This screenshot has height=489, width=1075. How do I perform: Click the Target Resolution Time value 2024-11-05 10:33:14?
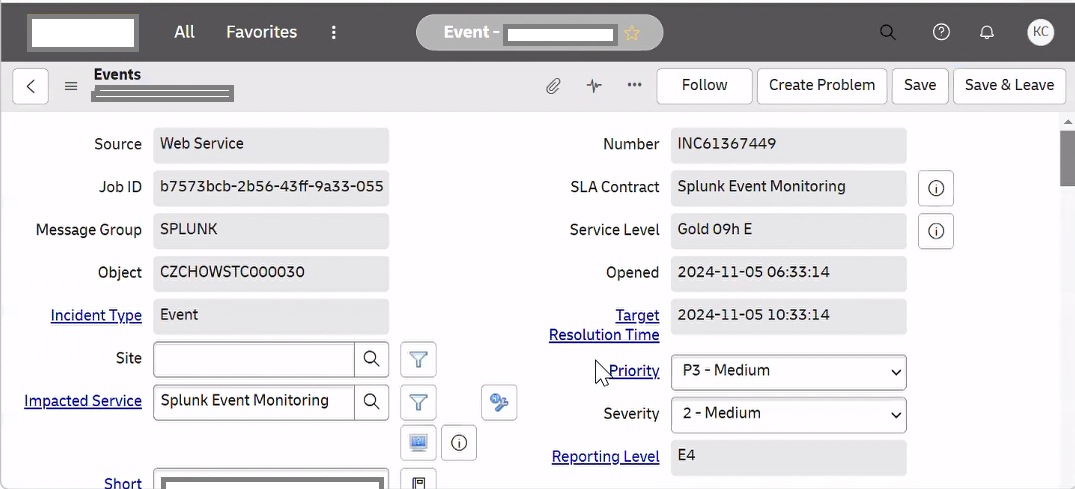[x=788, y=315]
